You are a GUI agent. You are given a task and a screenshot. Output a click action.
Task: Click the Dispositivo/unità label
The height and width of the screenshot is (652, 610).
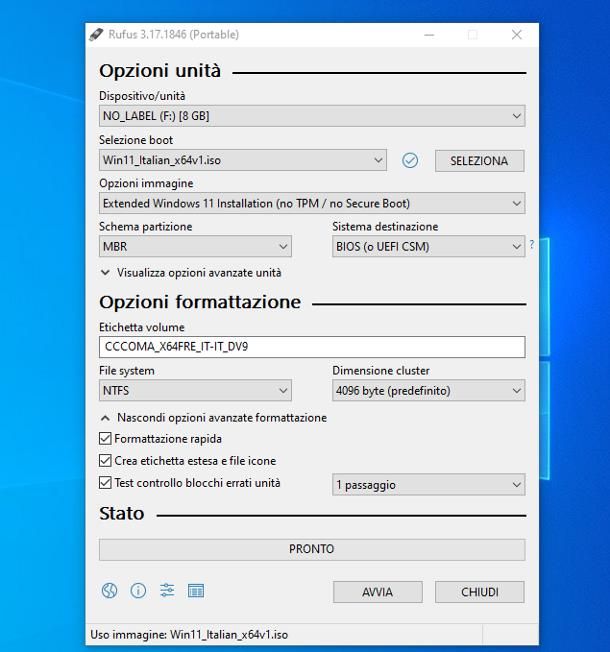[142, 96]
